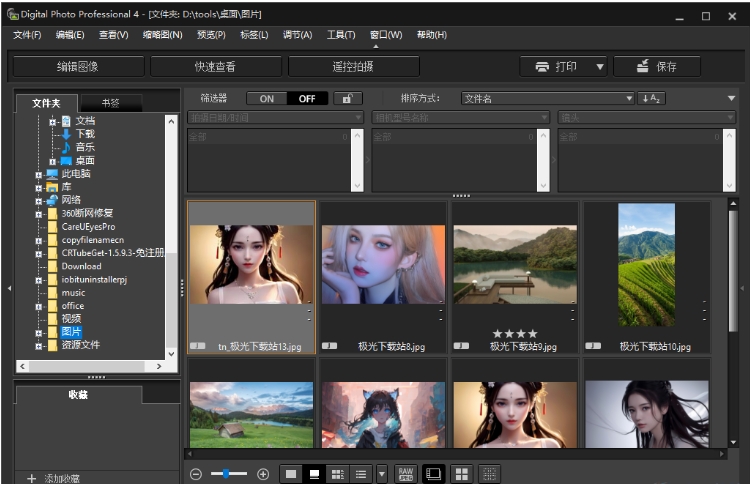Screen dimensions: 750x484
Task: Switch to large thumbnail view icon
Action: 291,474
